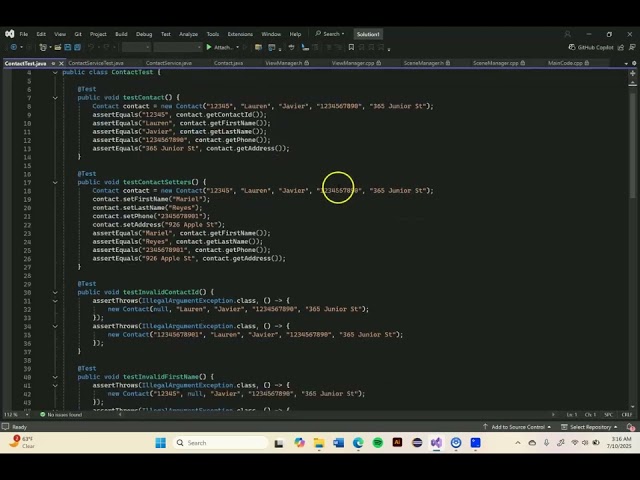Click the feedback icon at the toolbar's right end

click(632, 47)
